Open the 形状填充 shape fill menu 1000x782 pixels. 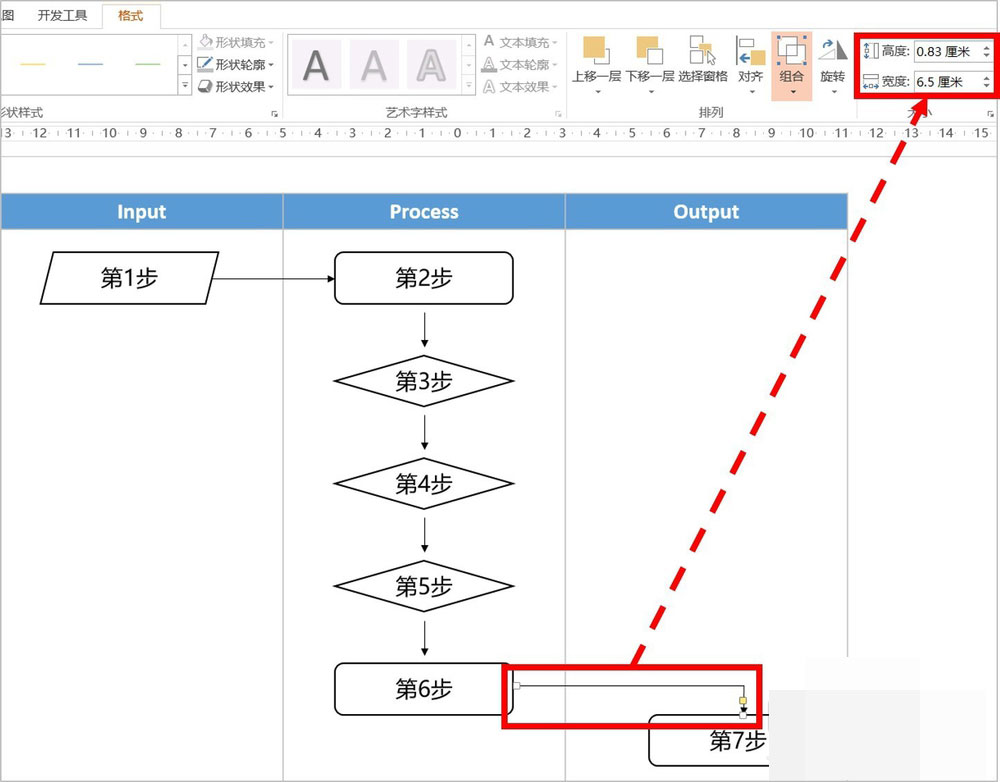click(236, 42)
